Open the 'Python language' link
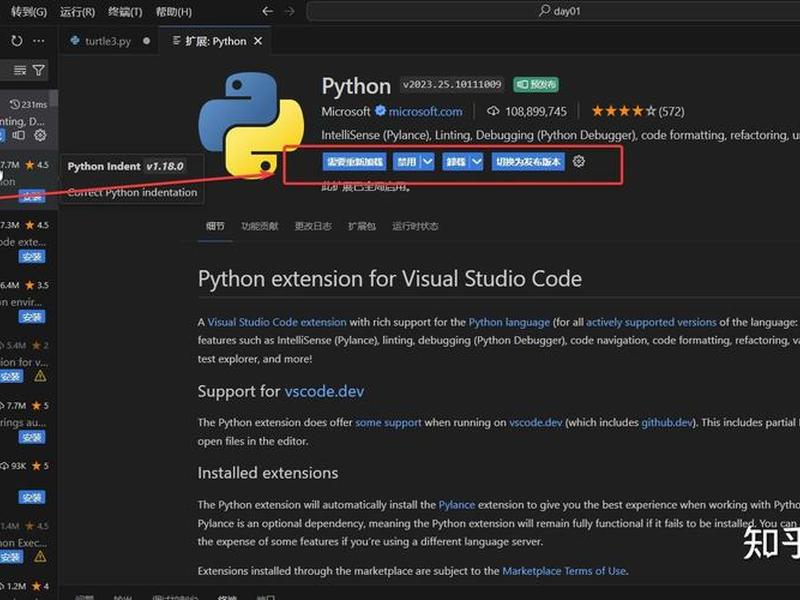The width and height of the screenshot is (800, 600). coord(509,322)
